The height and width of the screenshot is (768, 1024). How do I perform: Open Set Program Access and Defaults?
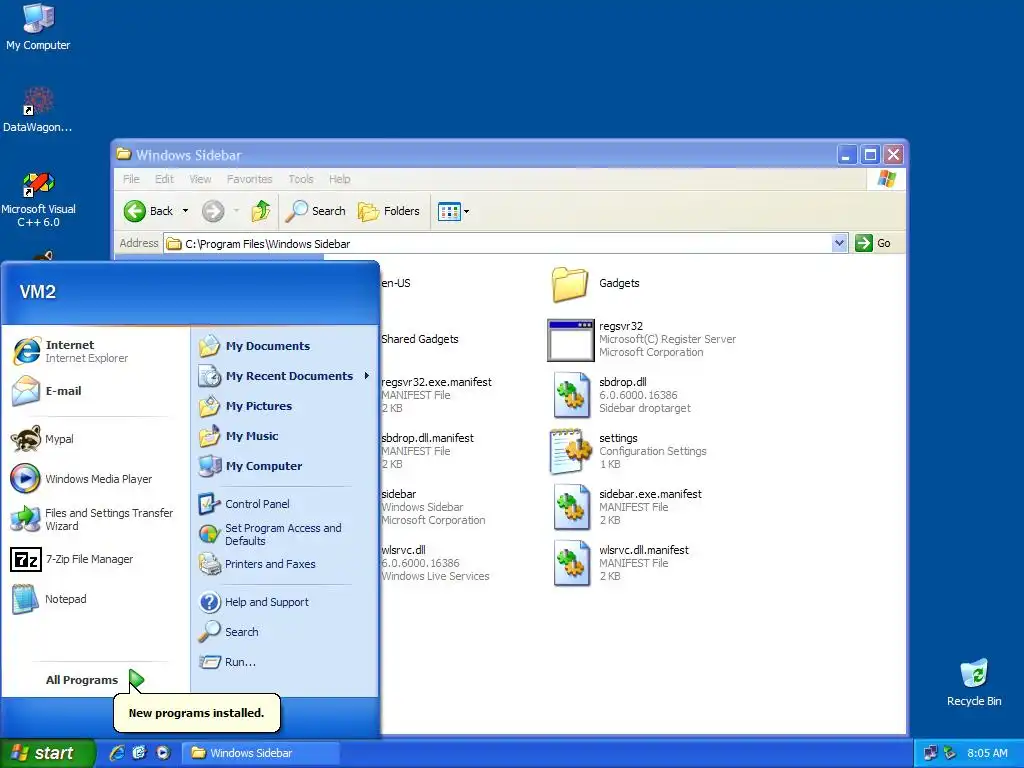284,534
